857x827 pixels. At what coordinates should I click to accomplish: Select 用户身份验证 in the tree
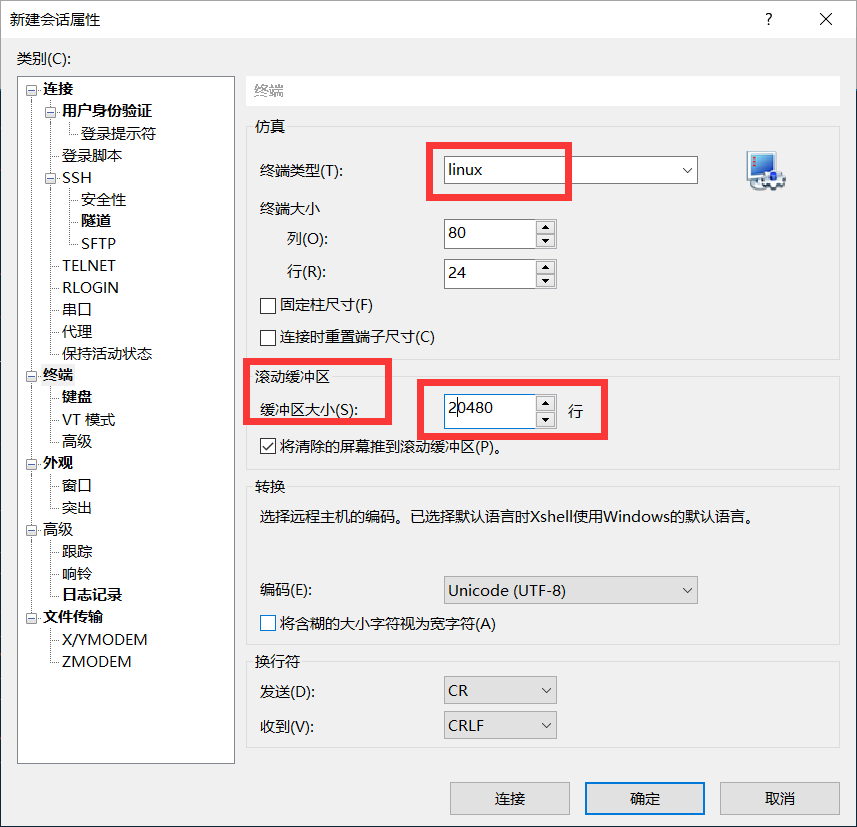107,111
